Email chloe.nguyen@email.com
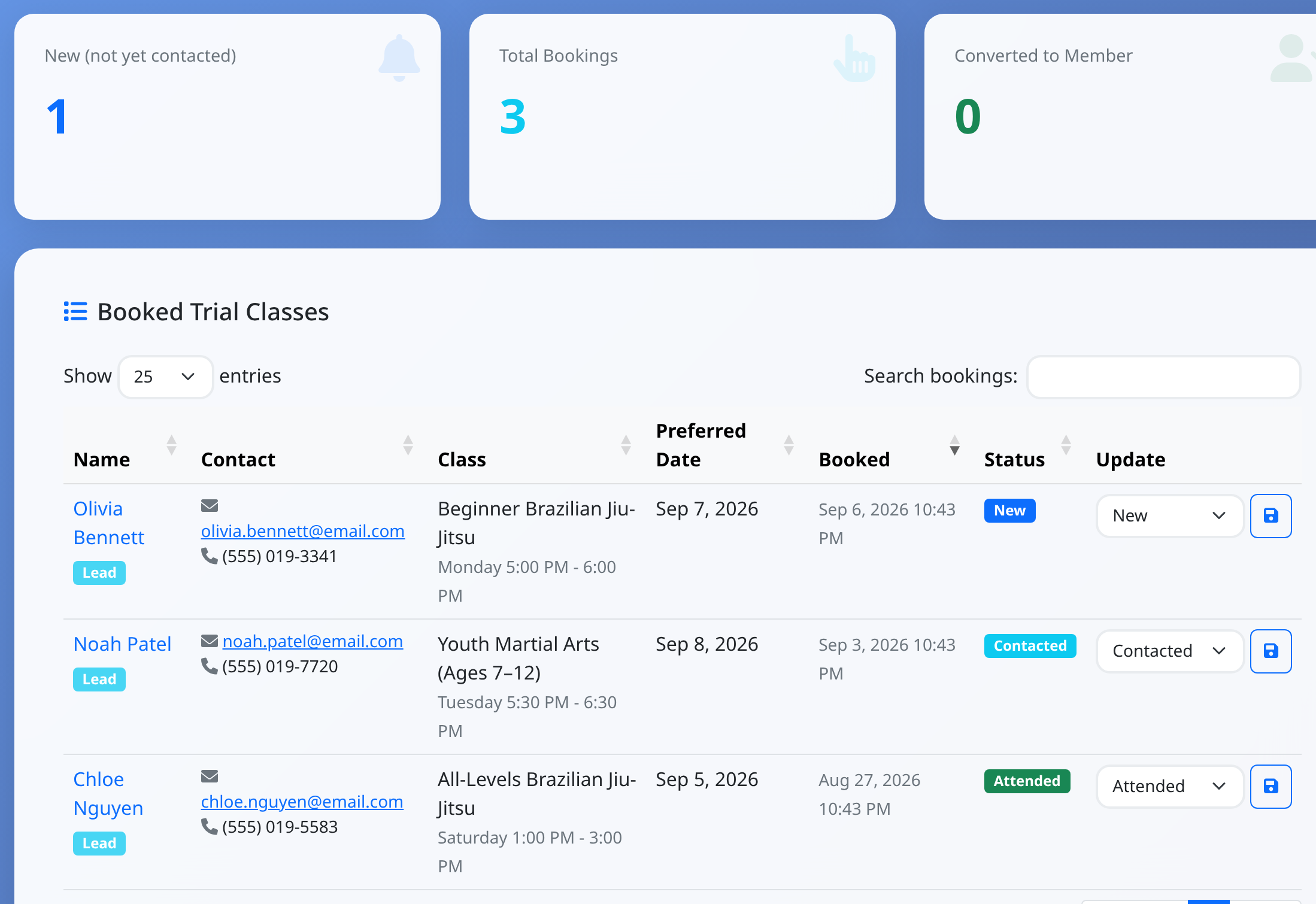 point(302,802)
